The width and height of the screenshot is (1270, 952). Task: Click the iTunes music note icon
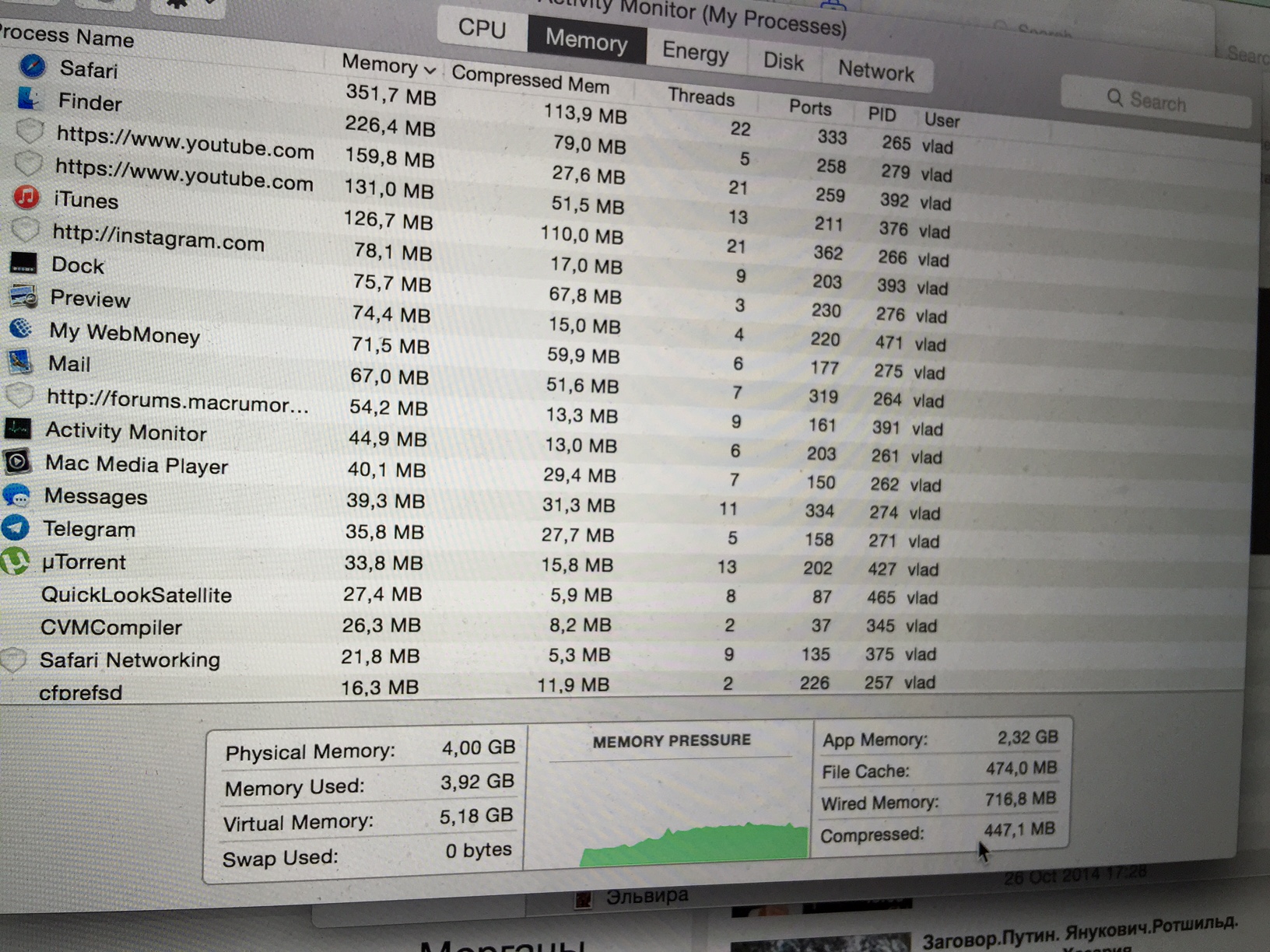click(x=26, y=197)
